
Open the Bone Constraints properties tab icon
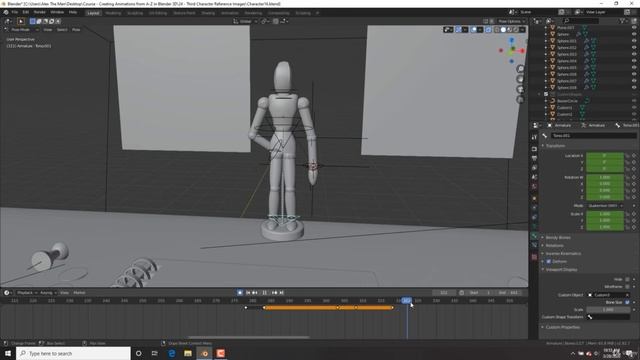click(534, 245)
